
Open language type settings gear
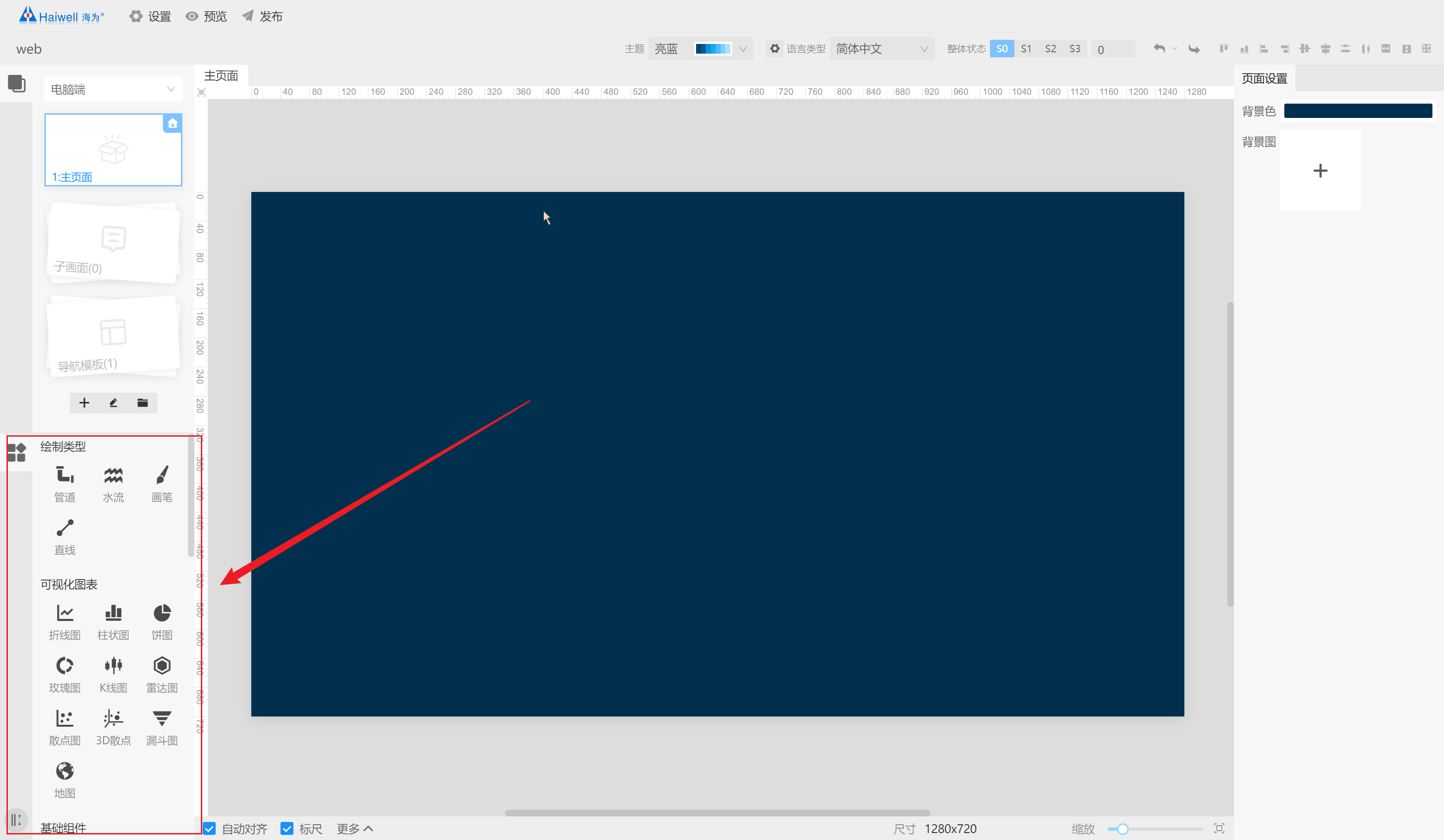pos(775,49)
